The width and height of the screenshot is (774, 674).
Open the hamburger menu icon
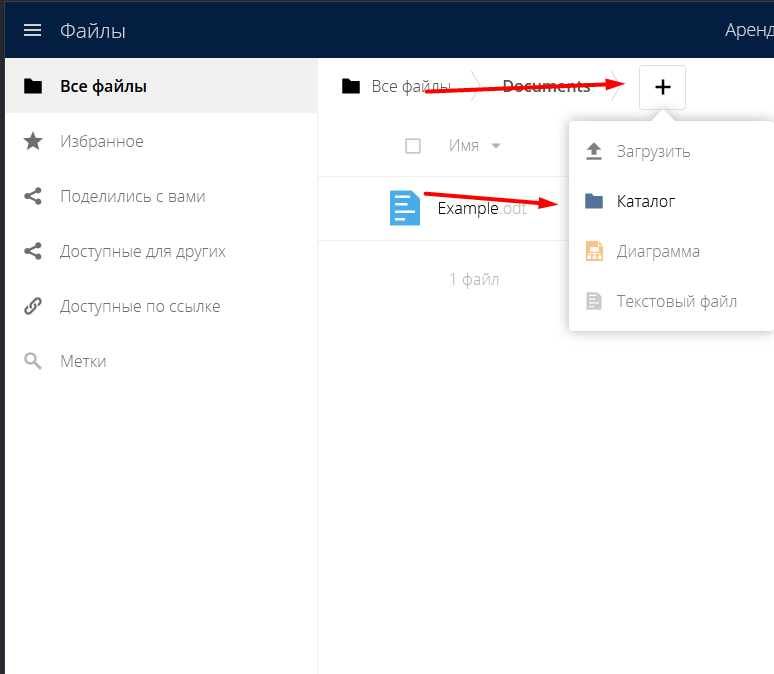[32, 30]
